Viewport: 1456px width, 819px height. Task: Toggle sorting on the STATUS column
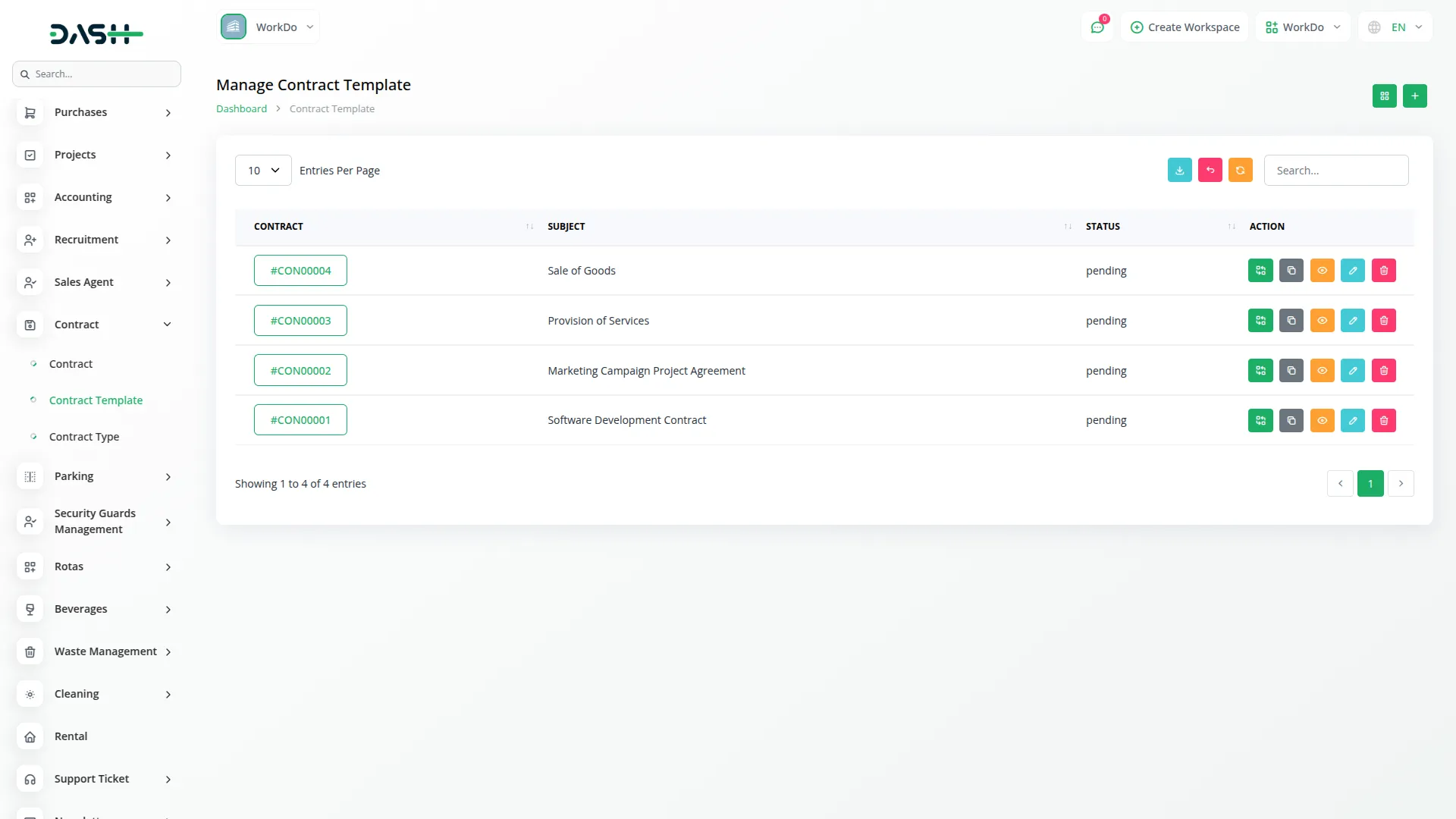(1103, 226)
